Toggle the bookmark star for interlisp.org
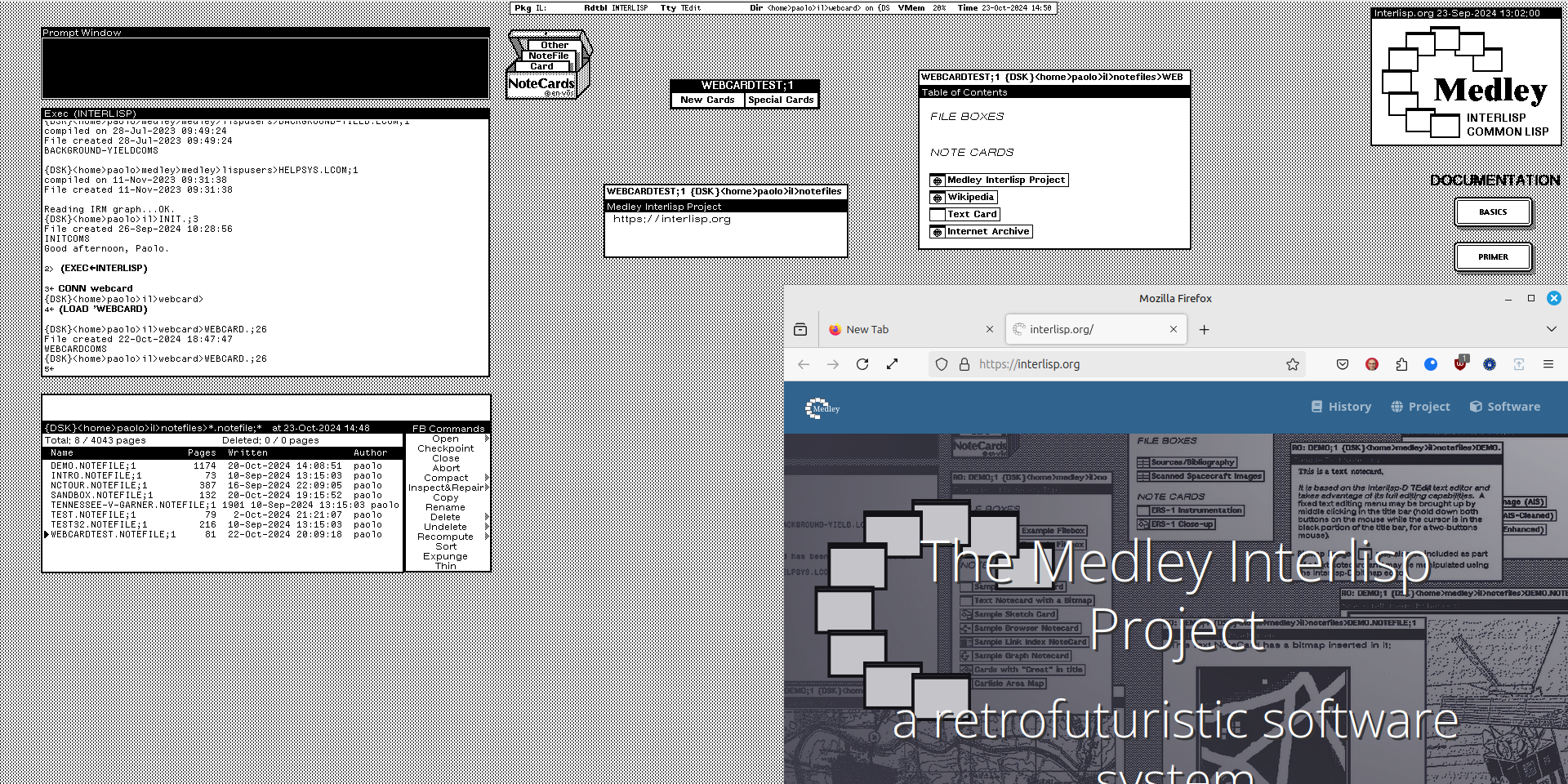Viewport: 1568px width, 784px height. click(1292, 364)
